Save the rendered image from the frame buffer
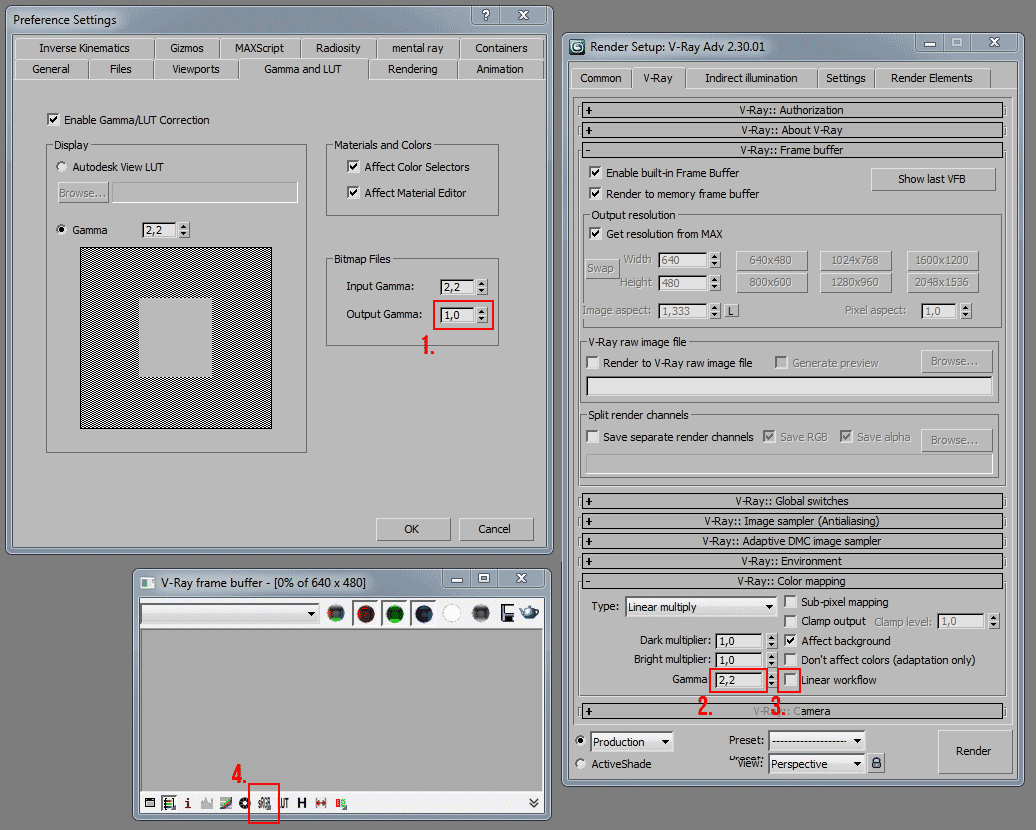The width and height of the screenshot is (1036, 830). tap(507, 612)
